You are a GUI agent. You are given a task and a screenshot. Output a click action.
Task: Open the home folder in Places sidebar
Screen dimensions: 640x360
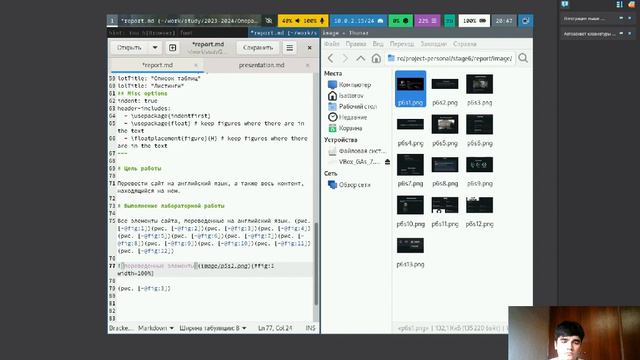tap(346, 96)
